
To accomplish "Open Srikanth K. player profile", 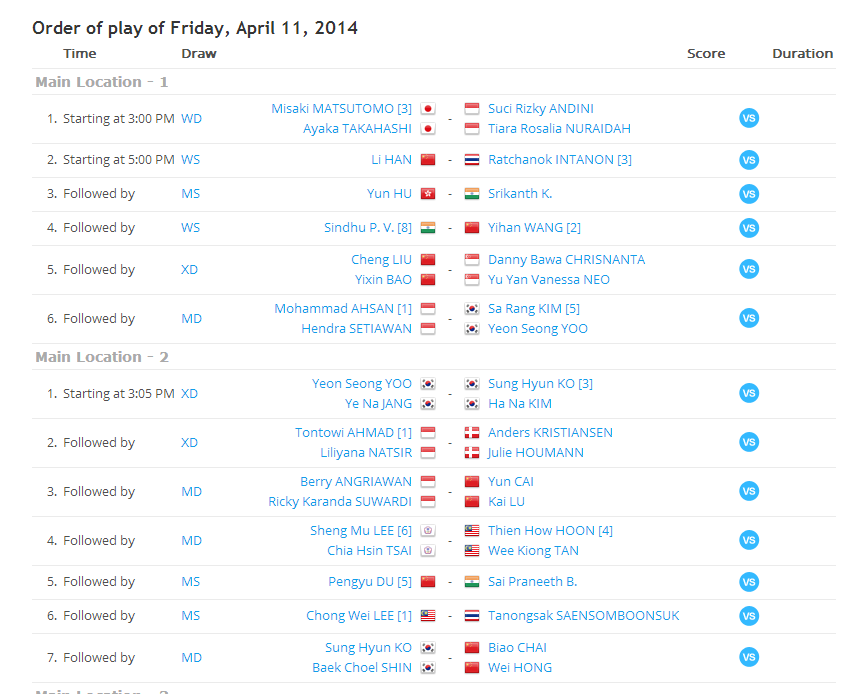I will (x=520, y=194).
